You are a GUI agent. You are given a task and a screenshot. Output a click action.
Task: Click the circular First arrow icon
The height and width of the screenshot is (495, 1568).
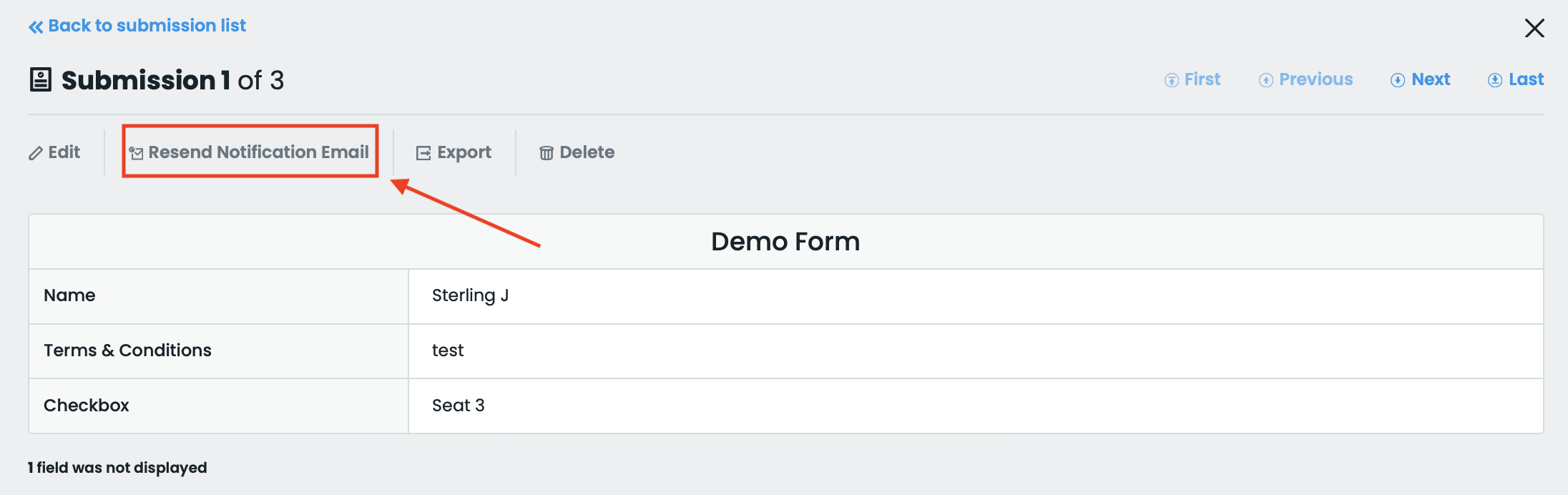point(1172,80)
